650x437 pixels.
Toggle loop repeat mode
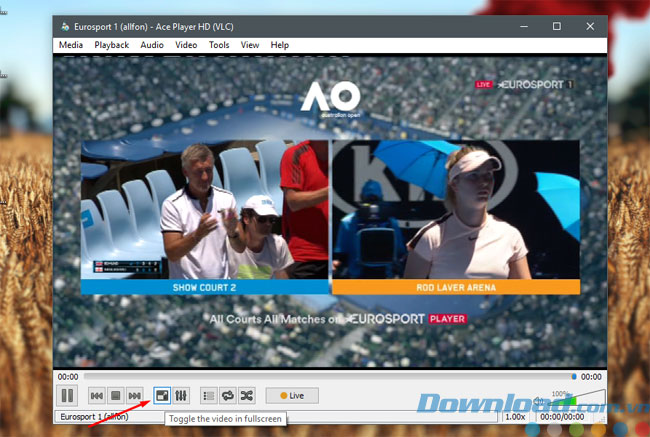228,395
